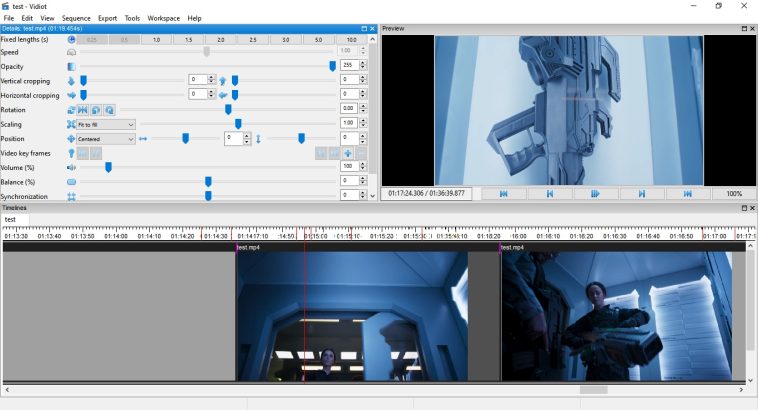The image size is (758, 410).
Task: Select the second test.mp4 clip thumbnail
Action: tap(616, 316)
